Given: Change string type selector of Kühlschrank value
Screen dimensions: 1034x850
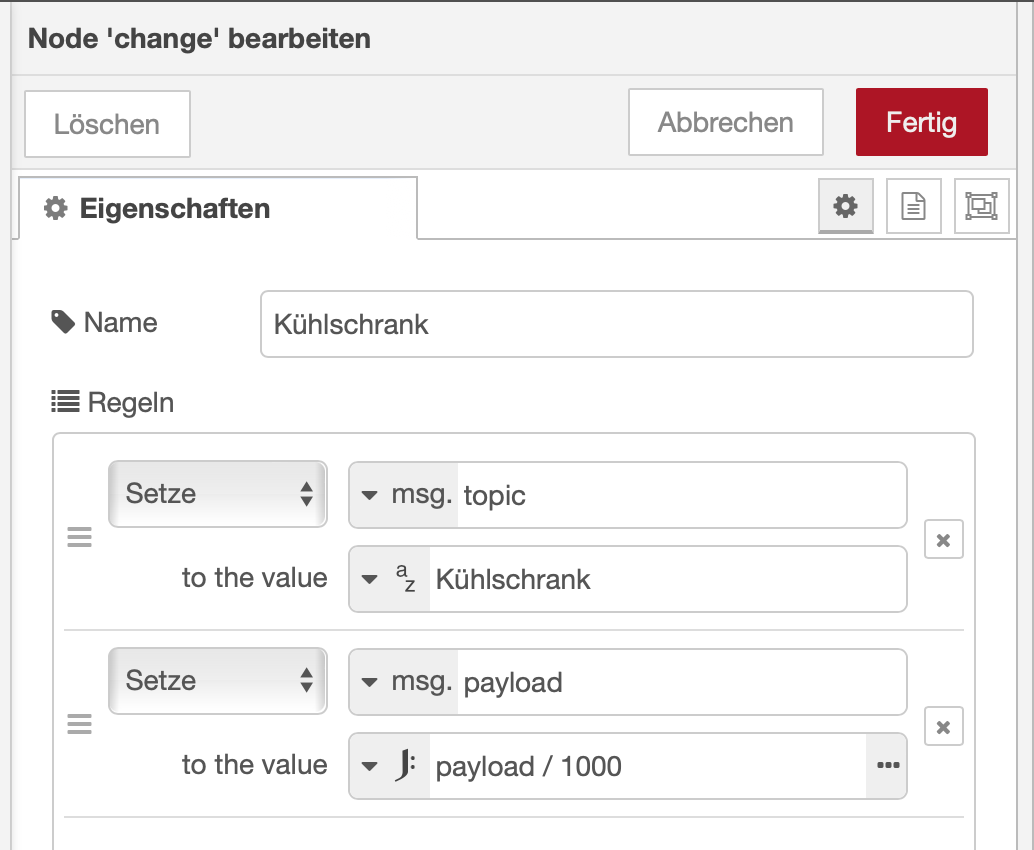Looking at the screenshot, I should click(x=390, y=580).
